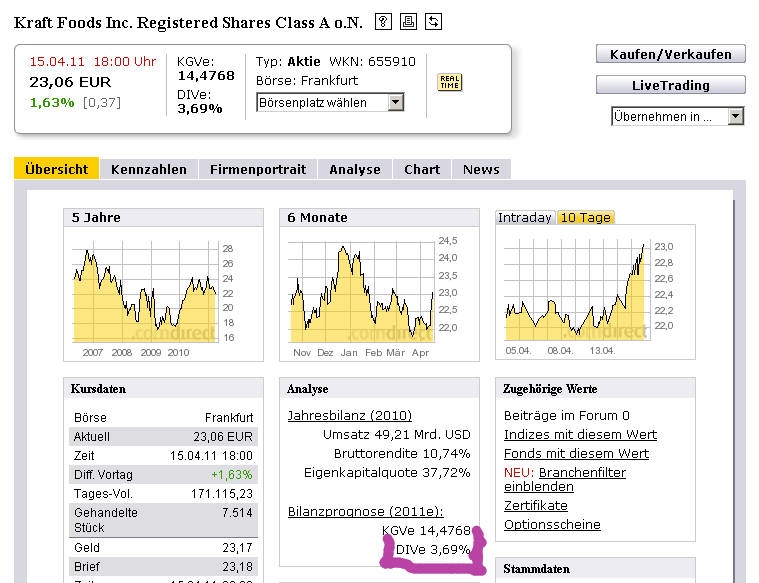Click the WKN: 655910 text
Screen dimensions: 759x583
click(x=372, y=61)
